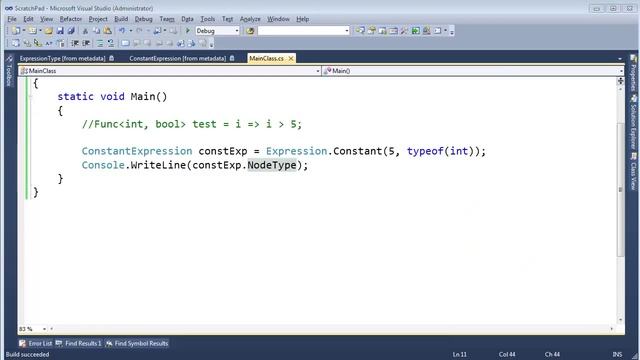Show the Find Symbol Results panel
Viewport: 640px width, 360px height.
tap(137, 343)
